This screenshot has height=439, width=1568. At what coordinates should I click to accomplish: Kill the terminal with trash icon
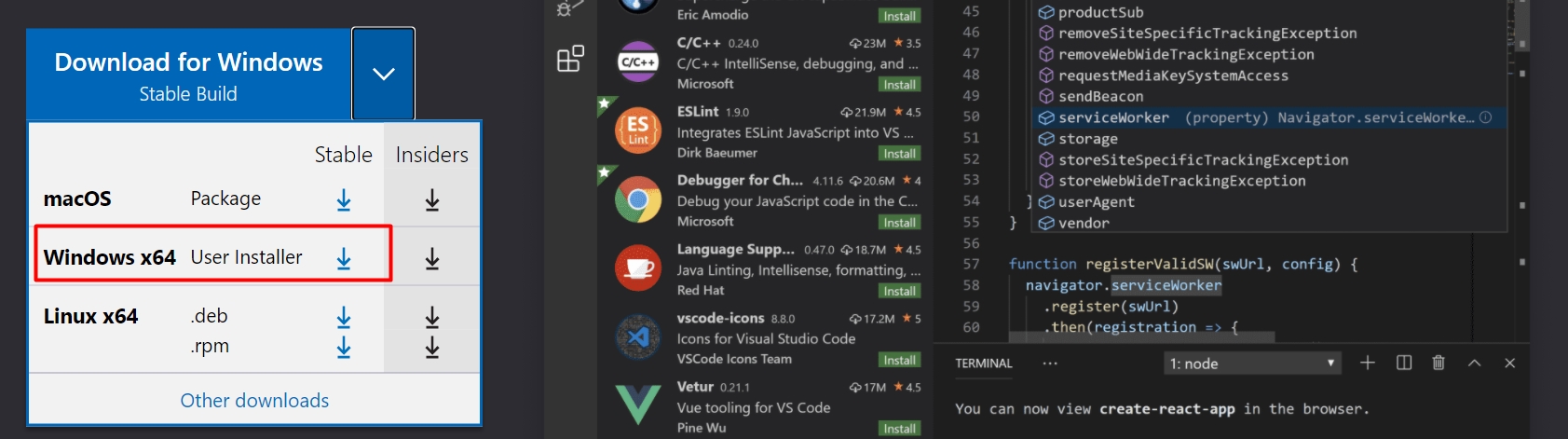click(x=1438, y=363)
